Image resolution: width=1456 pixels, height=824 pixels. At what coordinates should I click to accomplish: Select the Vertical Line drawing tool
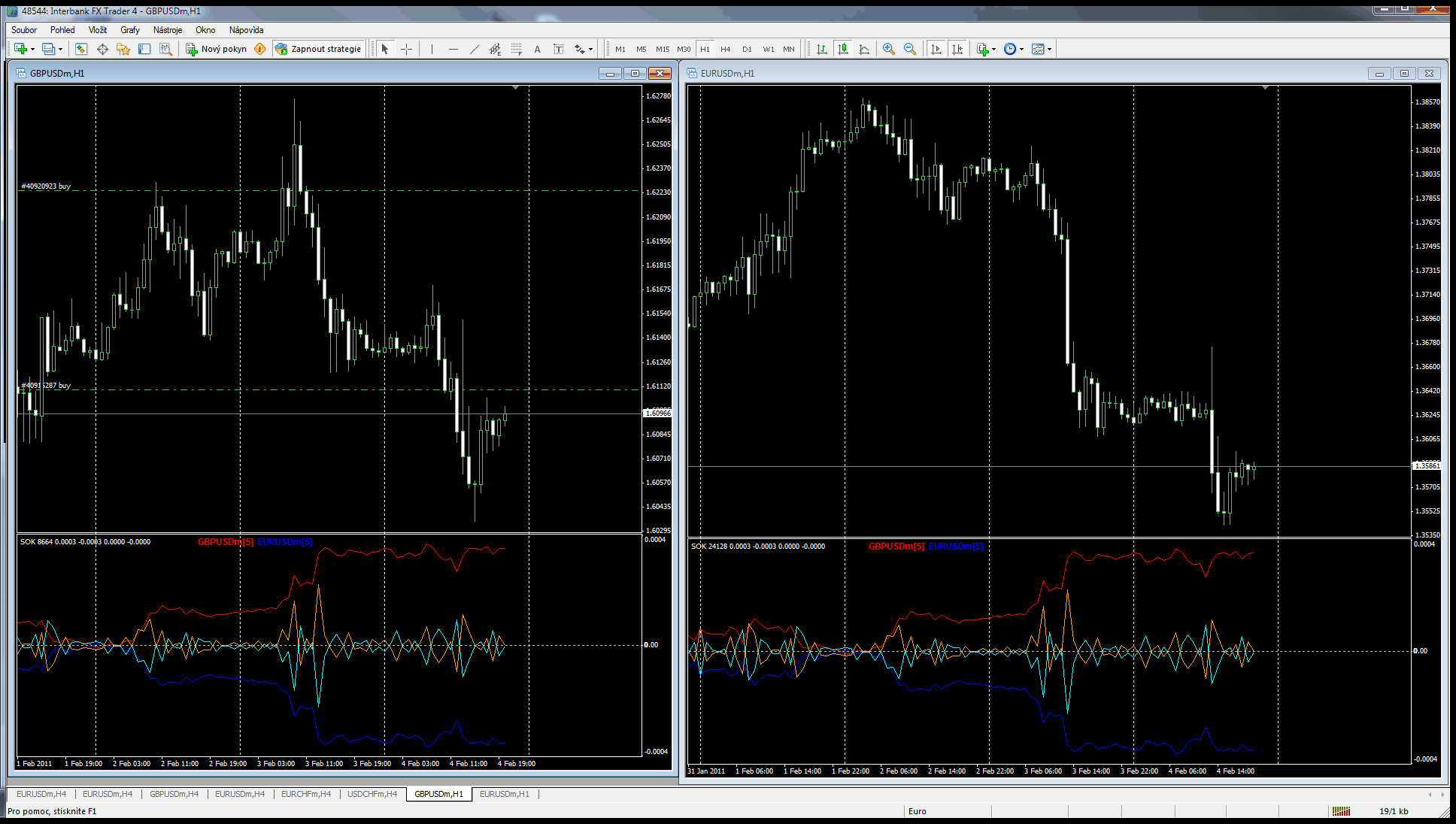pyautogui.click(x=432, y=49)
